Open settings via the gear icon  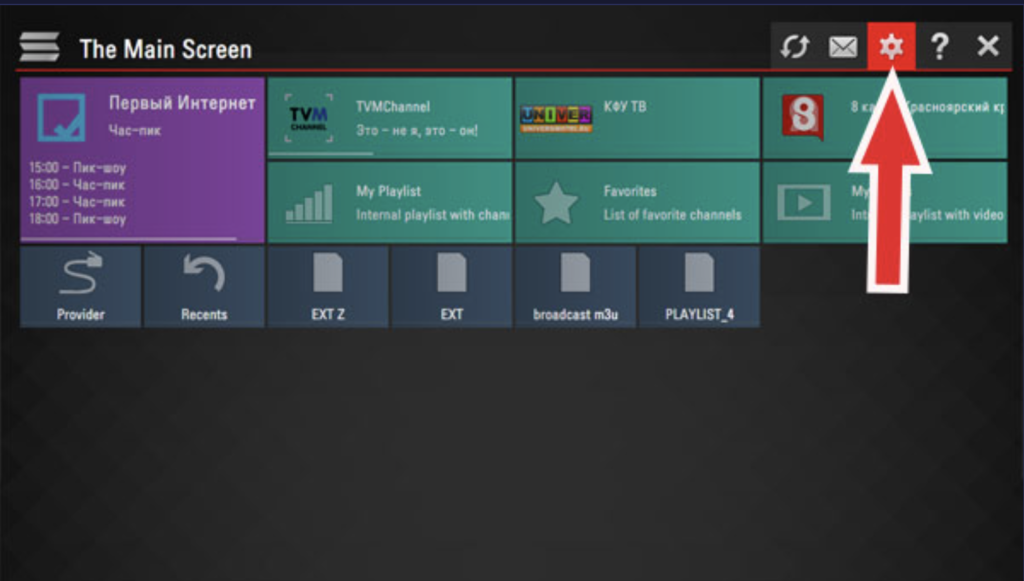coord(891,47)
